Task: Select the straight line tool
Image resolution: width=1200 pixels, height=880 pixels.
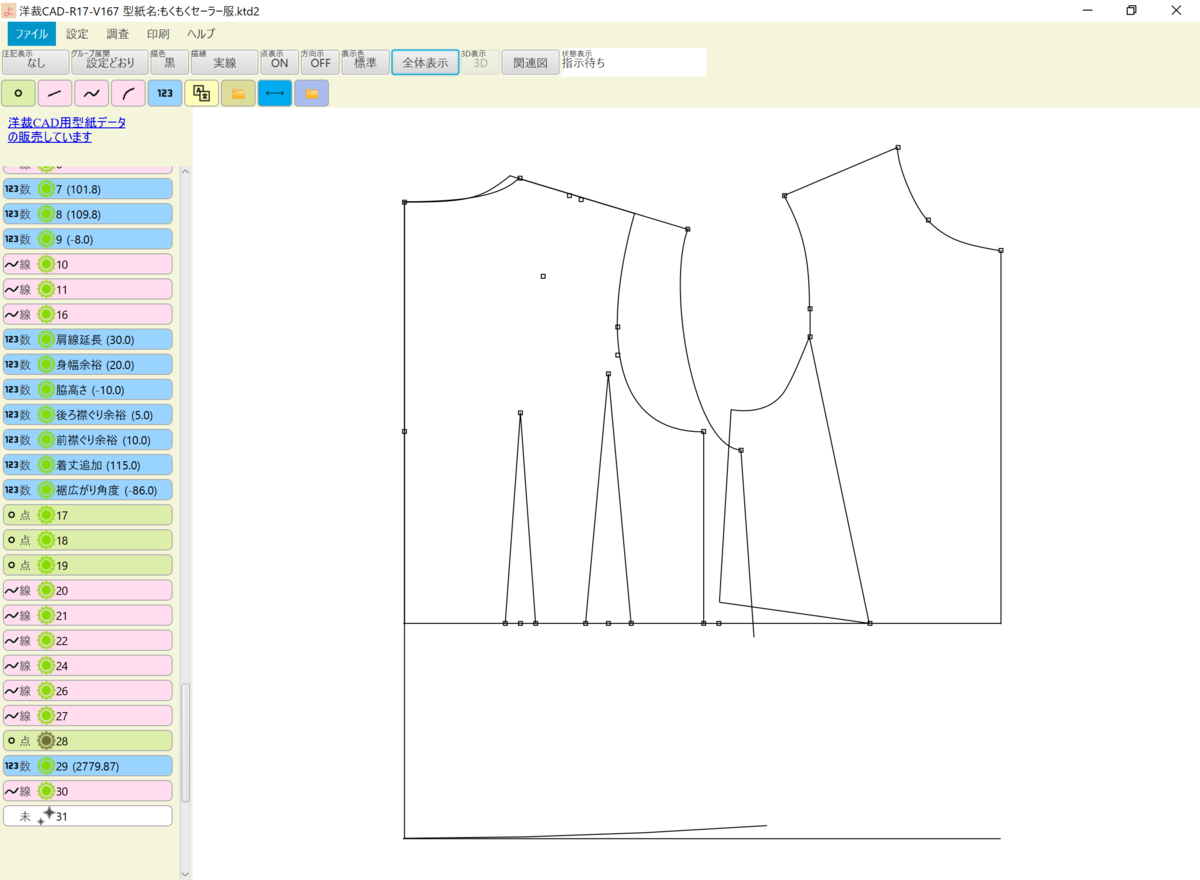Action: point(54,93)
